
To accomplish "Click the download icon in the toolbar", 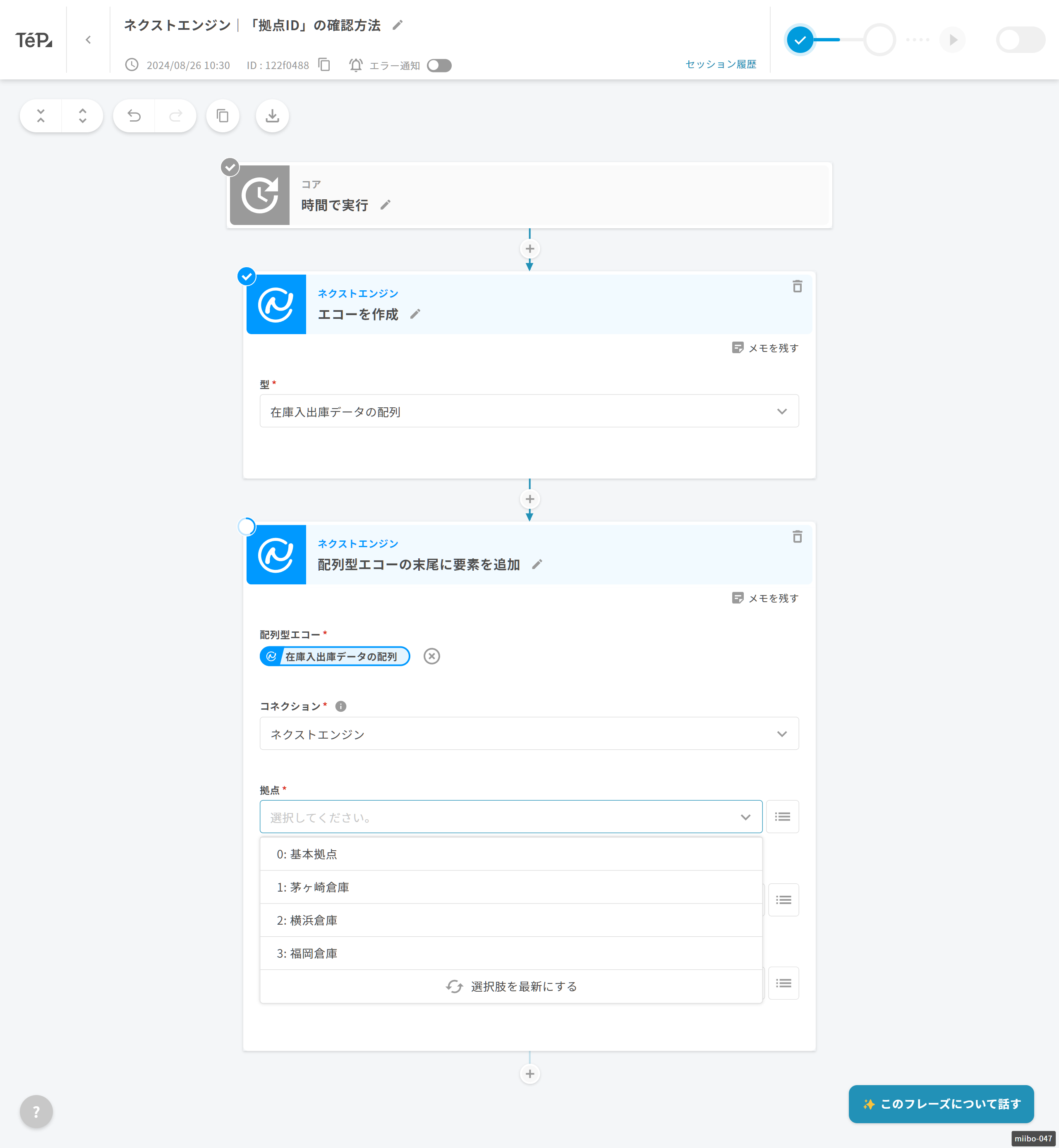I will (272, 116).
